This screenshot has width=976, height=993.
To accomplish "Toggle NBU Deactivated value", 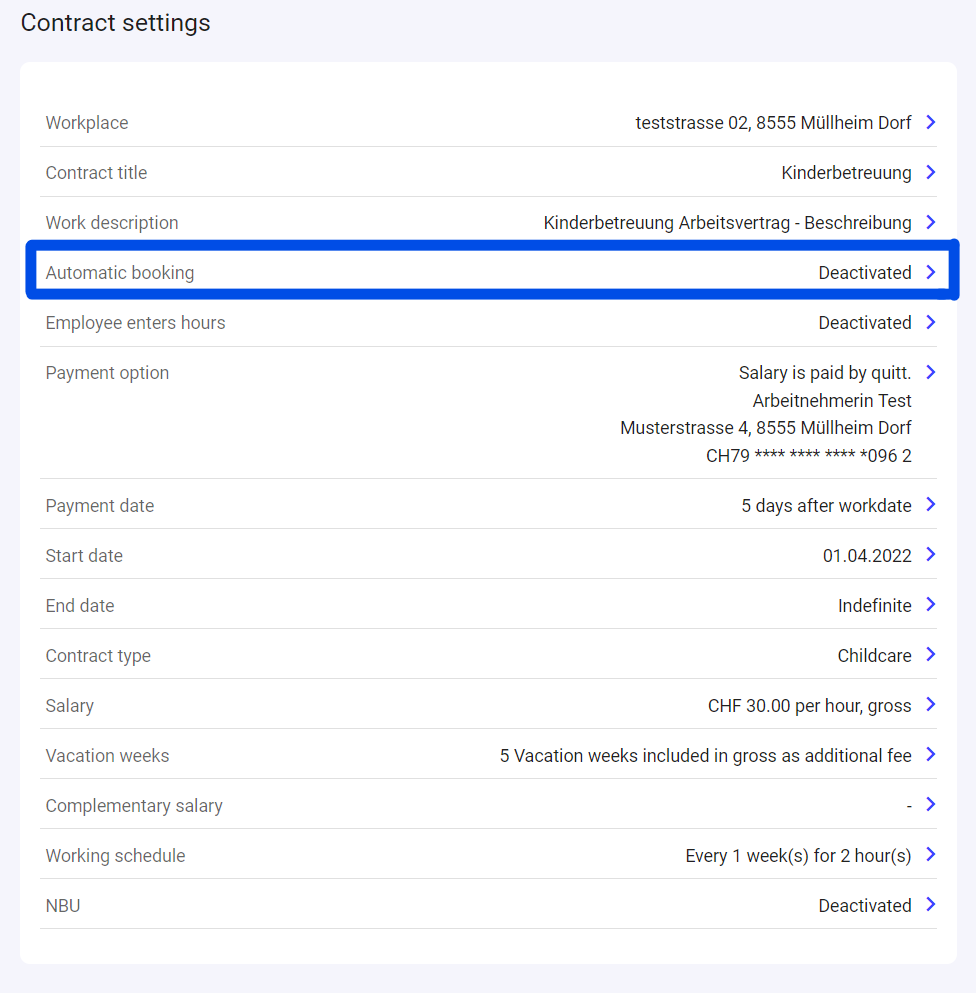I will point(864,906).
